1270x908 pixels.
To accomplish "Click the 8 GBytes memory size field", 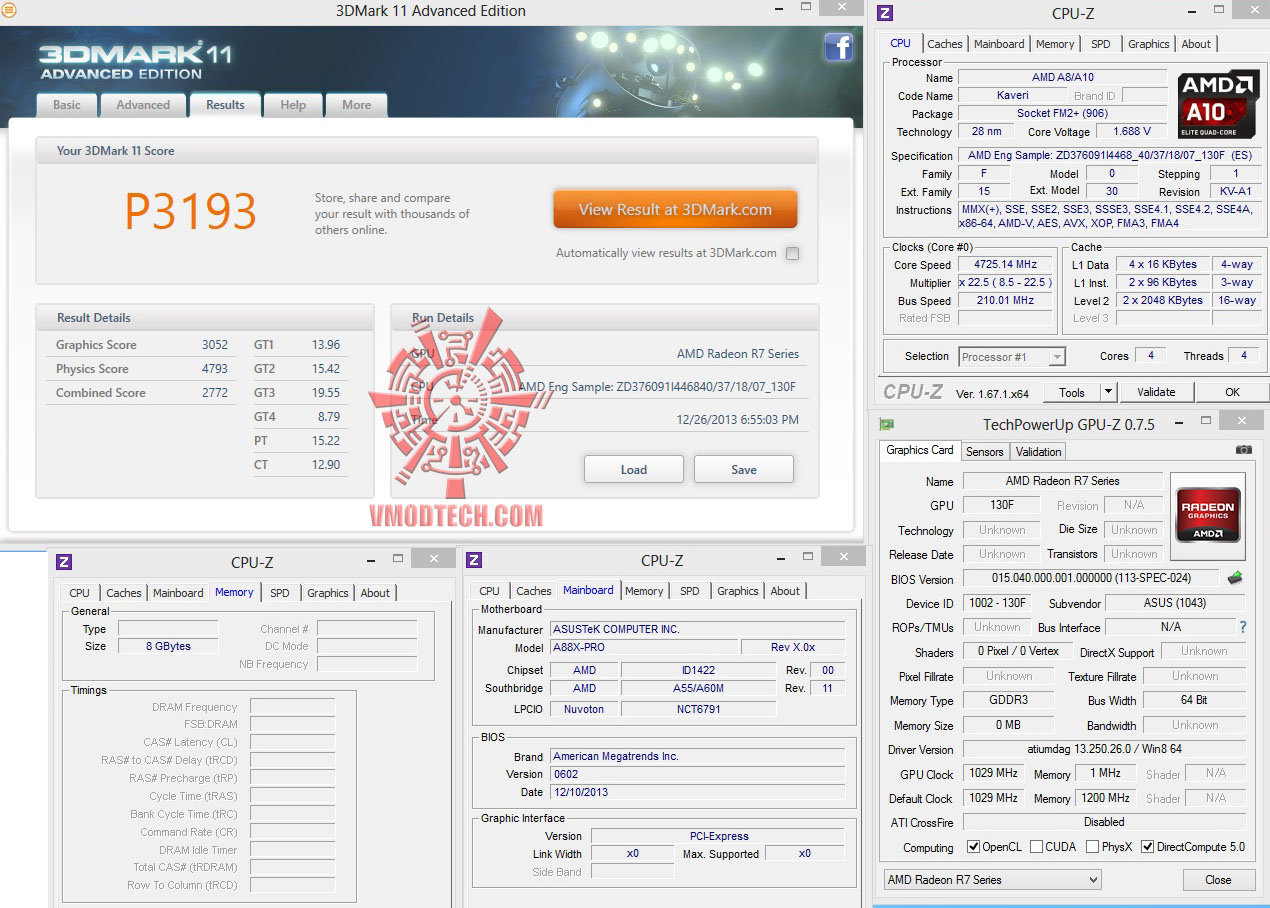I will click(x=168, y=646).
